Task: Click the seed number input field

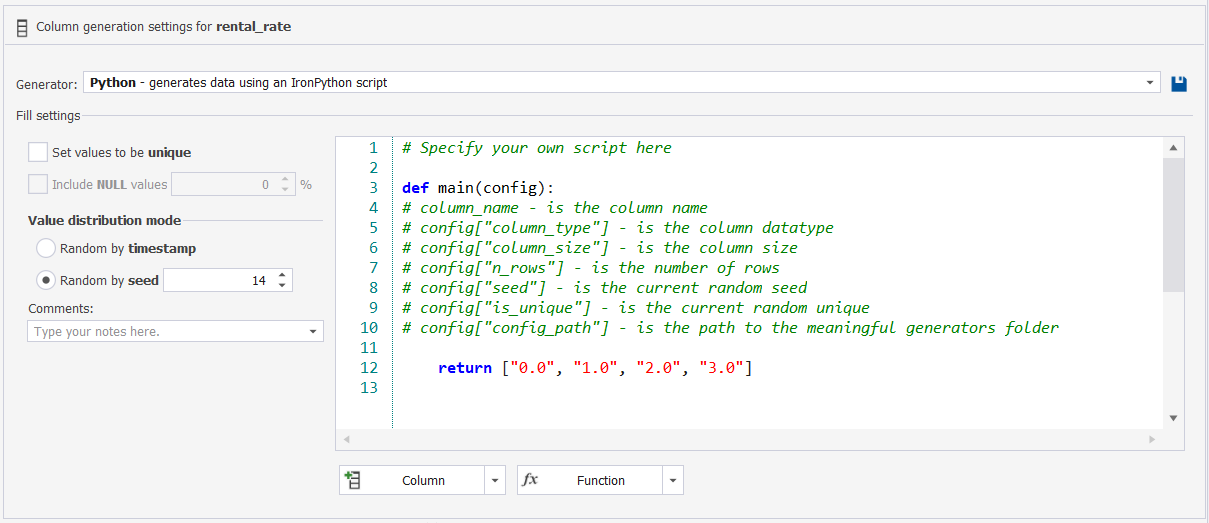Action: tap(219, 280)
